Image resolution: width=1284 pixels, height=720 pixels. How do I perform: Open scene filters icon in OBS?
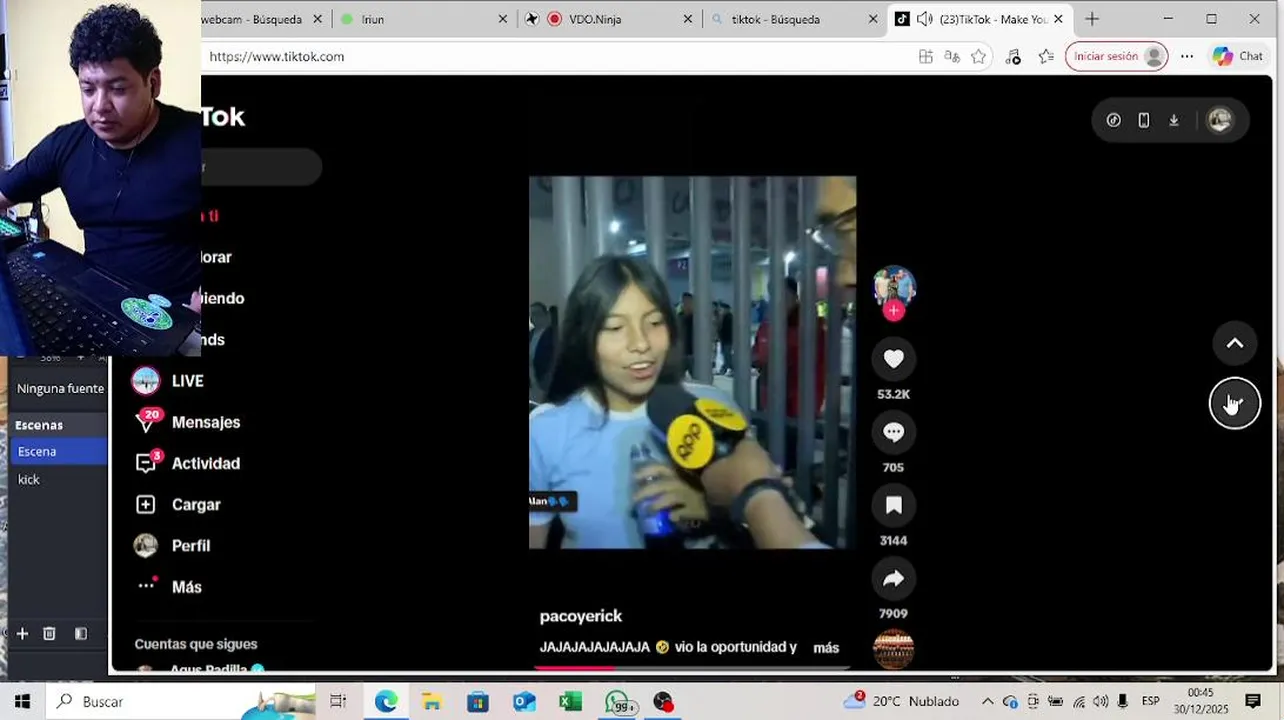81,634
